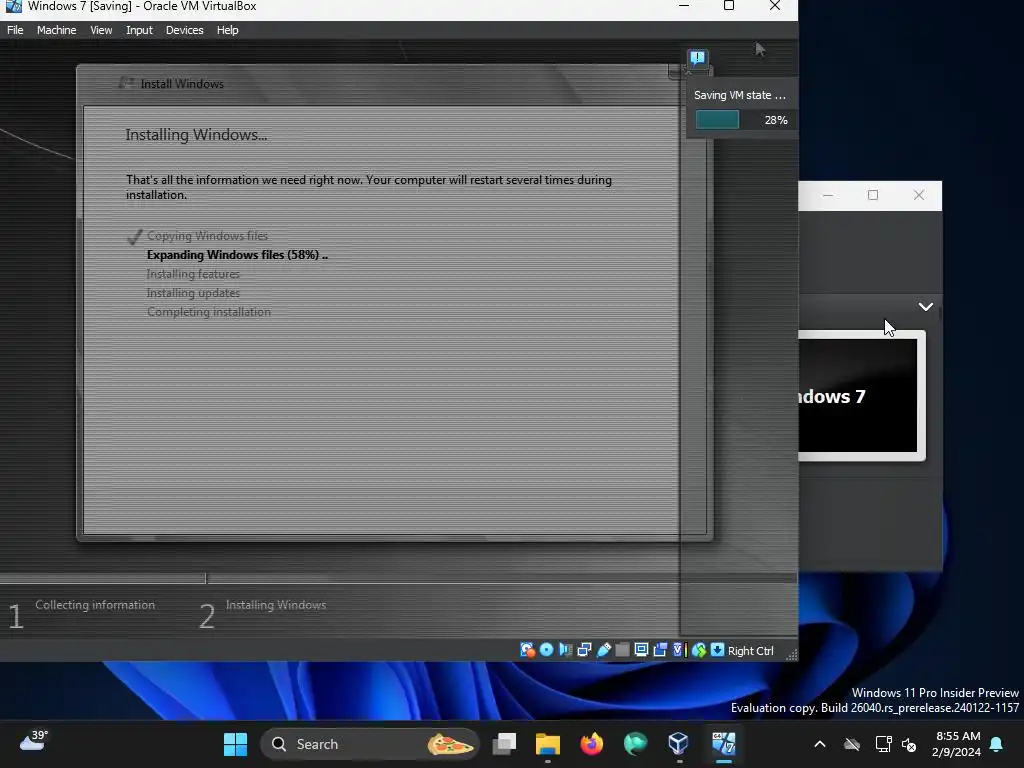The height and width of the screenshot is (768, 1024).
Task: Click the Saving VM state progress bar
Action: [x=717, y=120]
